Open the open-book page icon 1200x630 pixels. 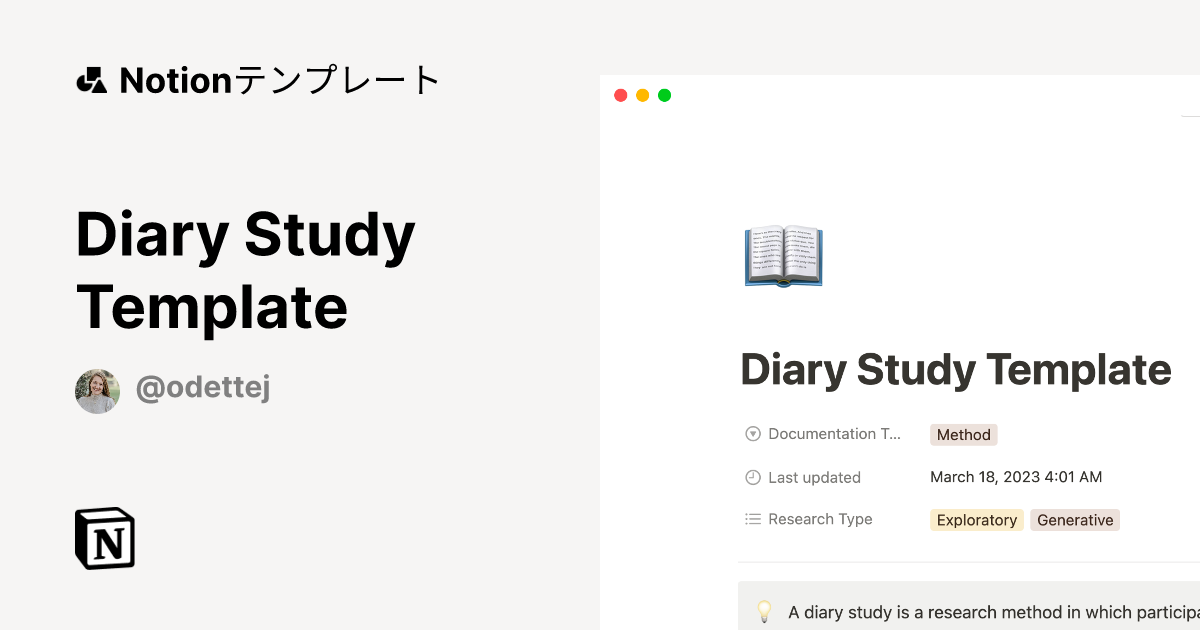[784, 257]
